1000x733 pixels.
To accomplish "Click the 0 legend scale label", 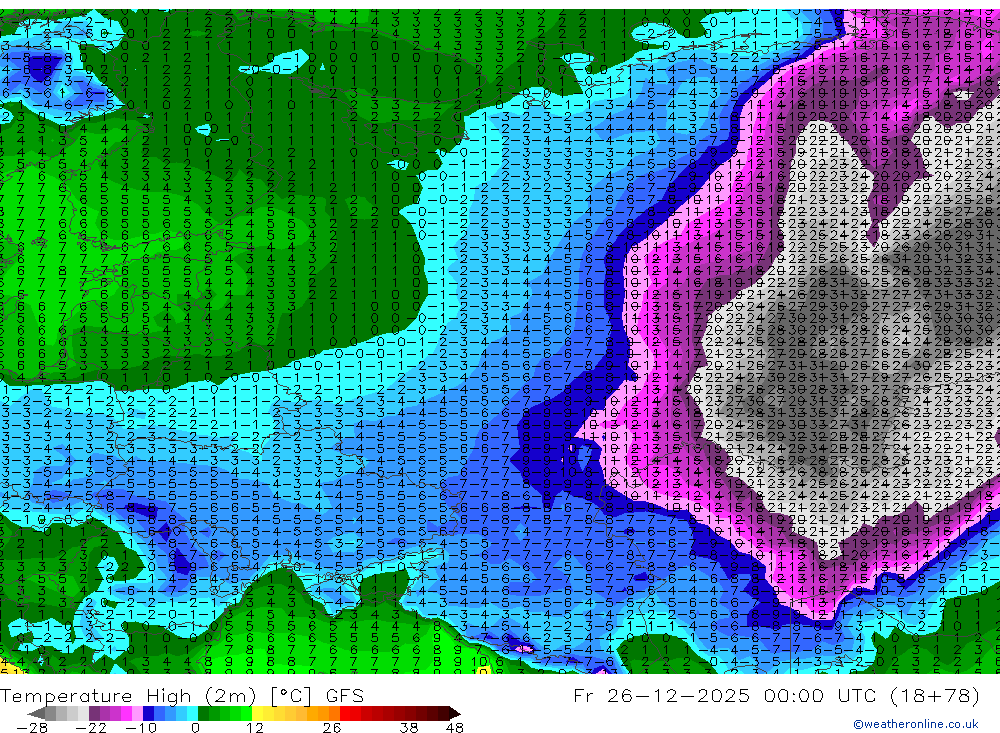I will click(x=195, y=728).
